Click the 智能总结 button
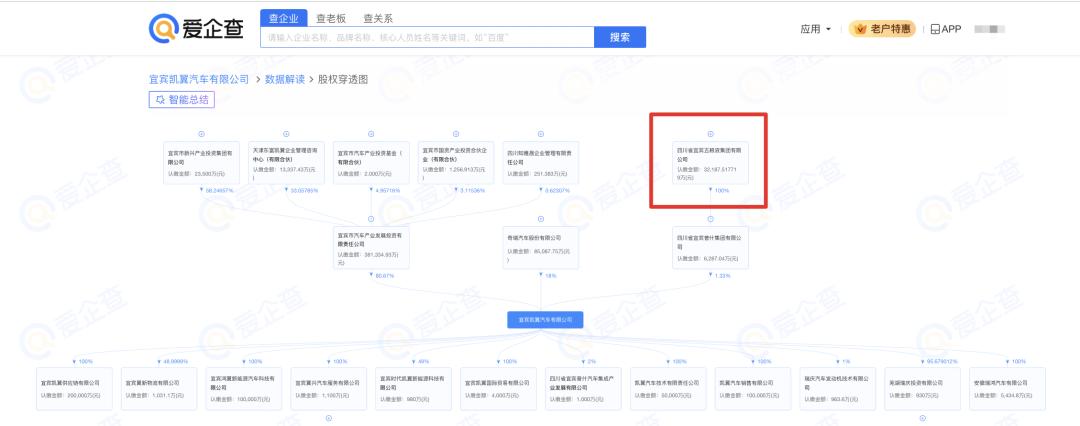This screenshot has width=1080, height=426. tap(181, 99)
